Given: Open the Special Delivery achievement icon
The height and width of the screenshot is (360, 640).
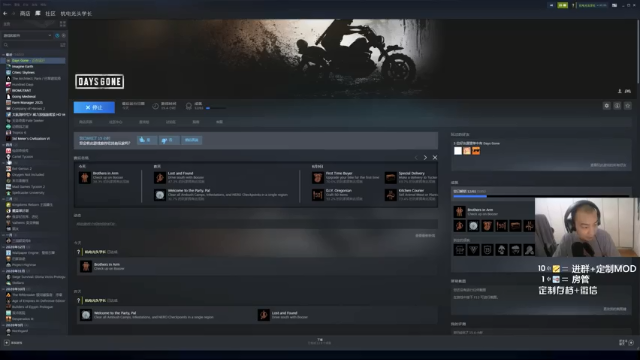Looking at the screenshot, I should coord(391,178).
